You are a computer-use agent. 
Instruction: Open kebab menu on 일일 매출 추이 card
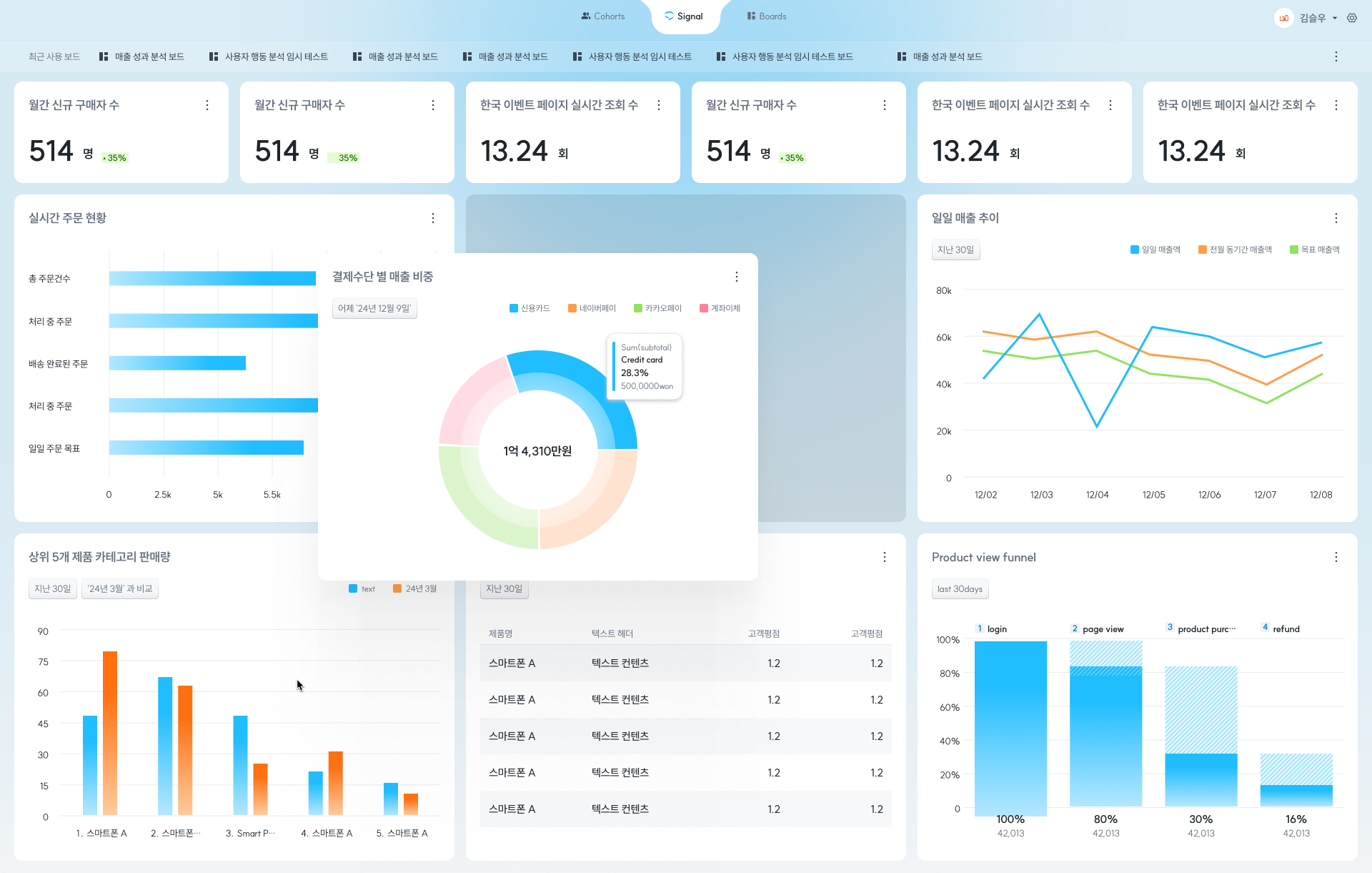pyautogui.click(x=1336, y=218)
